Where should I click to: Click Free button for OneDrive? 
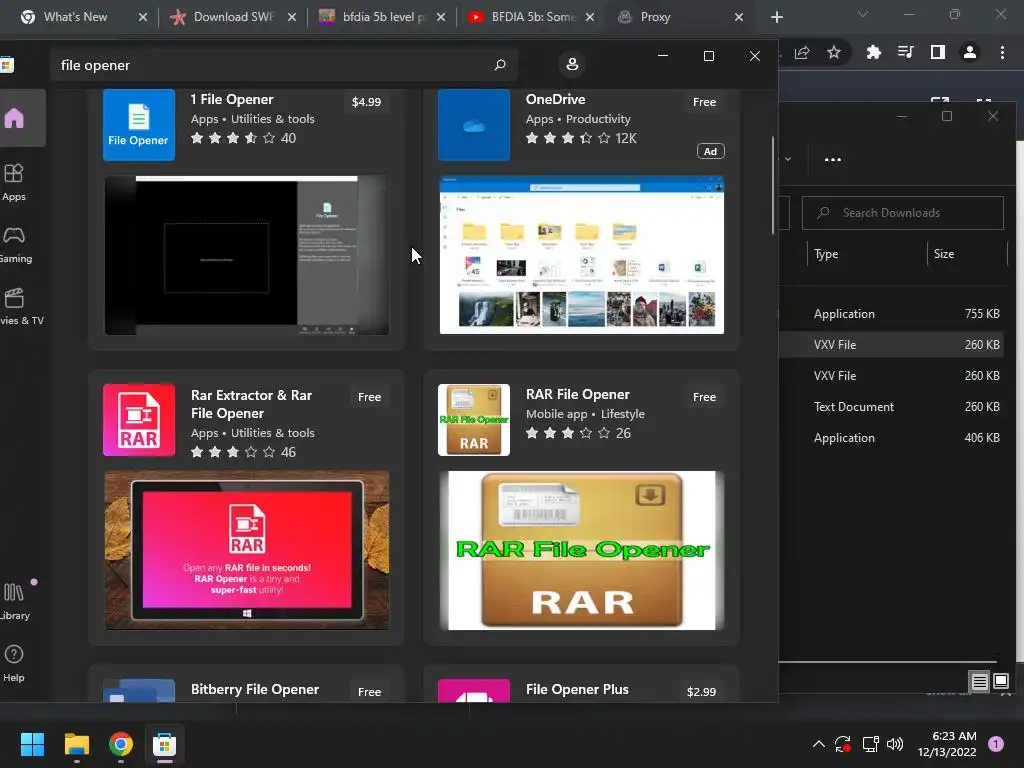tap(704, 102)
